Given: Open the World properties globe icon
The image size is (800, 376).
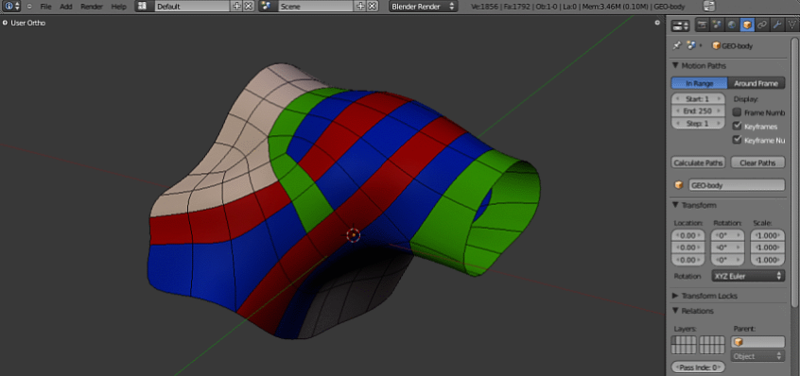Looking at the screenshot, I should (732, 25).
